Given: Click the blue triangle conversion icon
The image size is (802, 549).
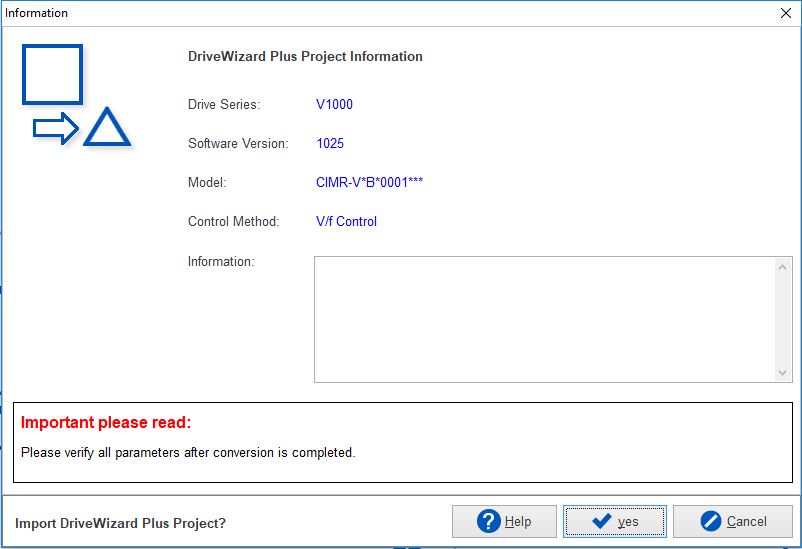Looking at the screenshot, I should (107, 126).
